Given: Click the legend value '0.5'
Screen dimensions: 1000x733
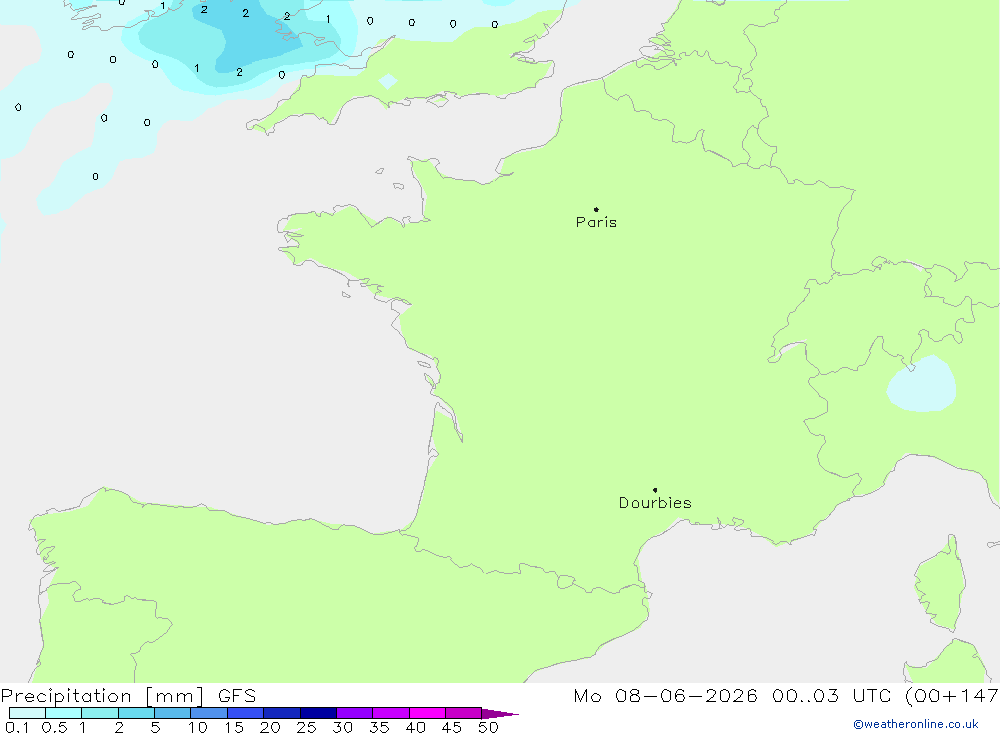Looking at the screenshot, I should point(54,727).
